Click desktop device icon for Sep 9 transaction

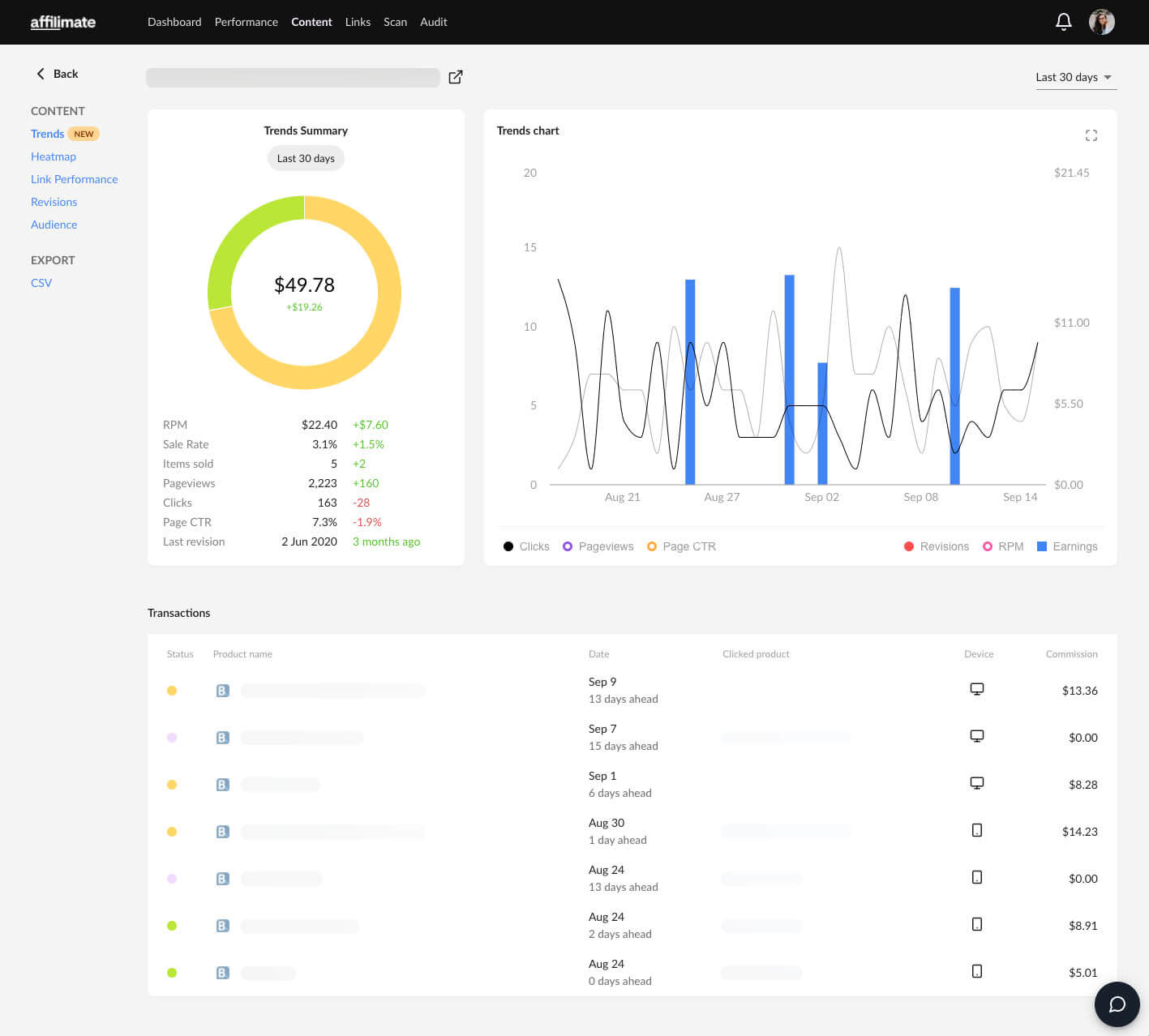(x=976, y=689)
